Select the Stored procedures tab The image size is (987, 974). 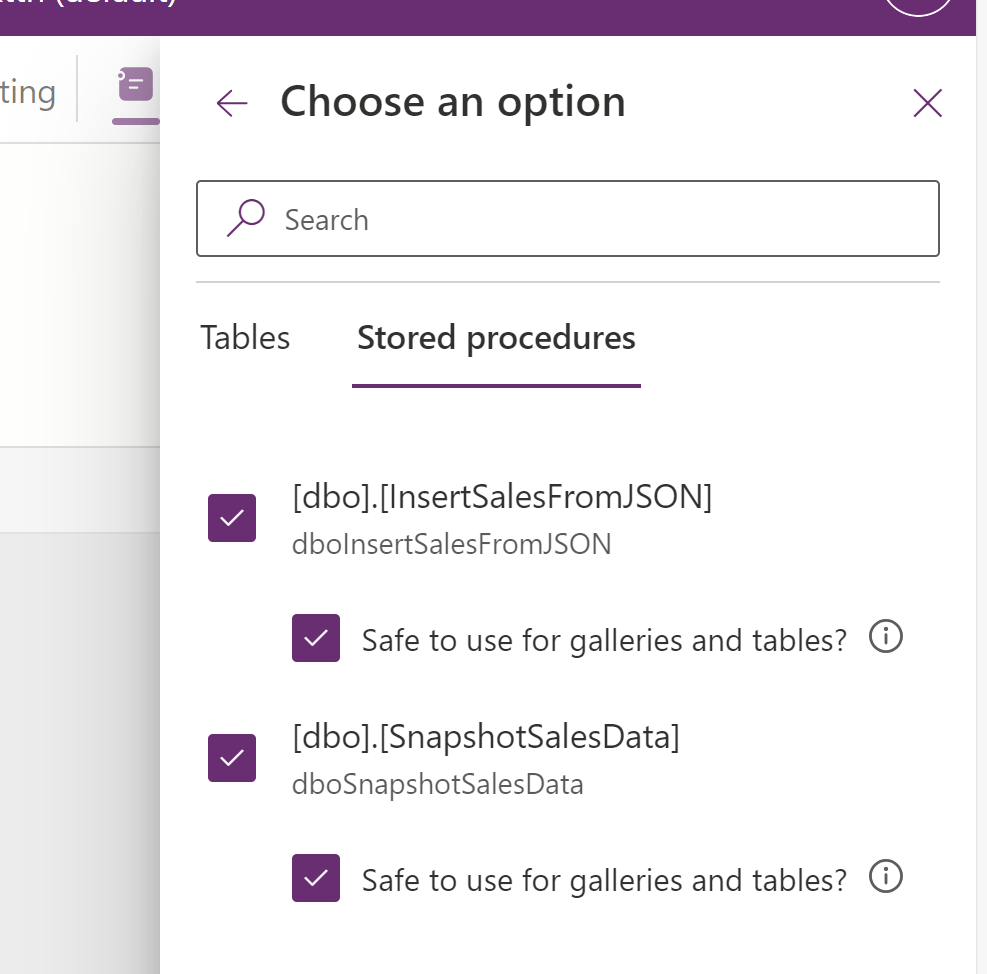click(x=495, y=338)
